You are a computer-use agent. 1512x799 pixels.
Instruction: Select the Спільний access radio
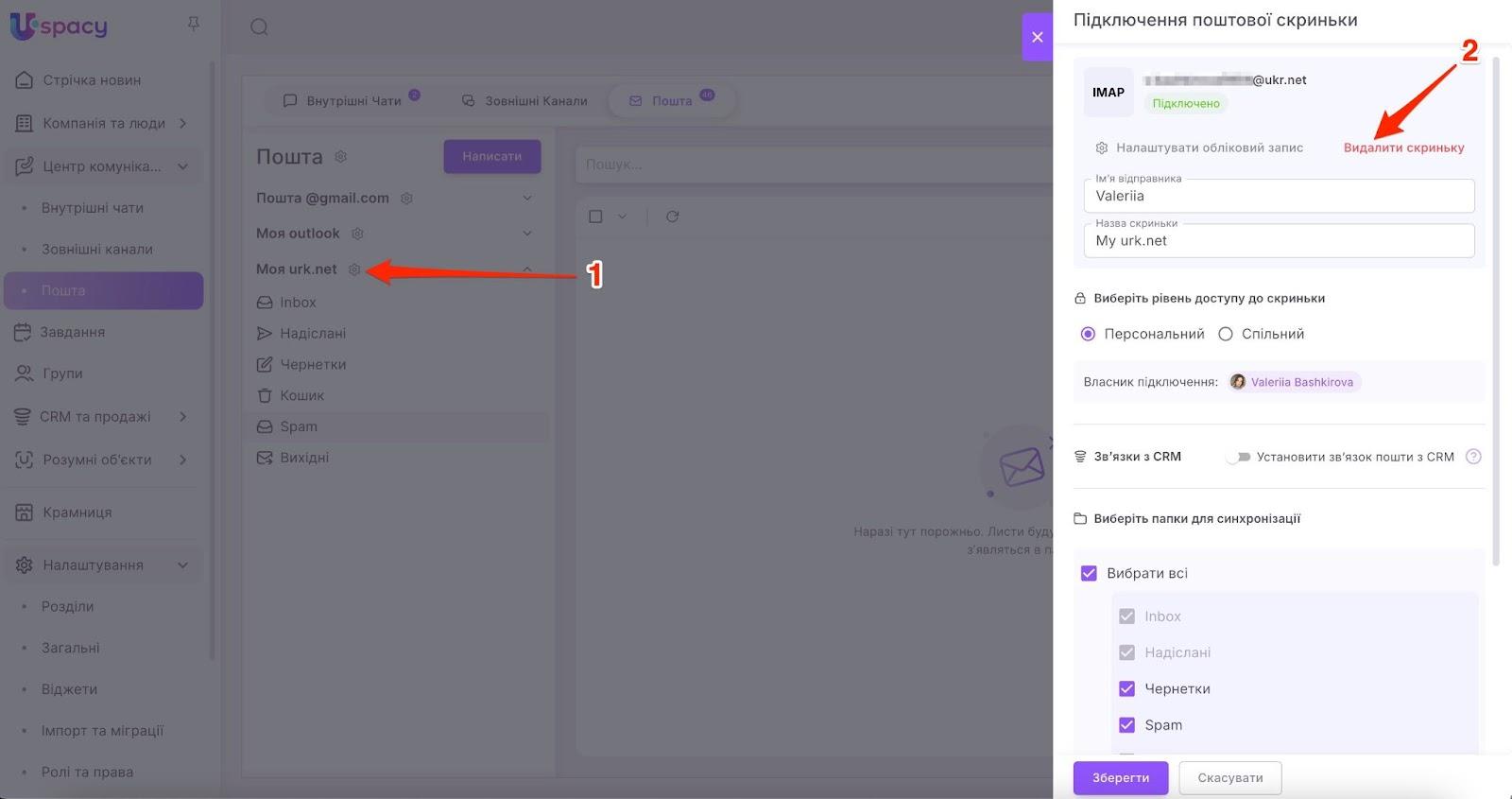(1226, 334)
